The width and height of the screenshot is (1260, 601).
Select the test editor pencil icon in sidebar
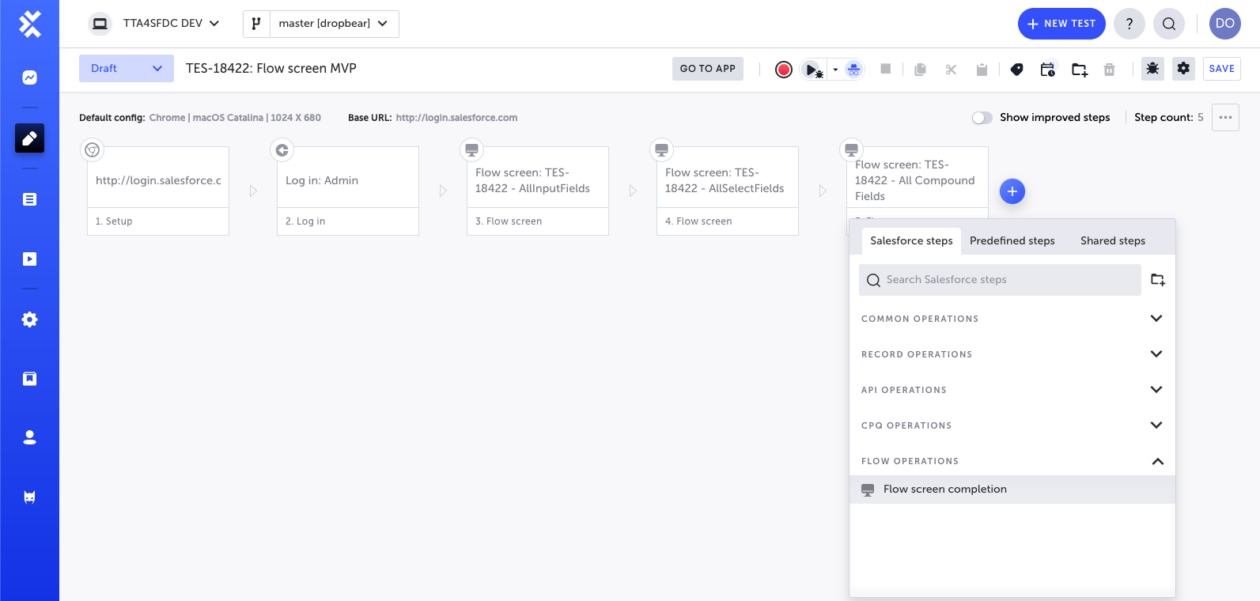click(x=30, y=138)
